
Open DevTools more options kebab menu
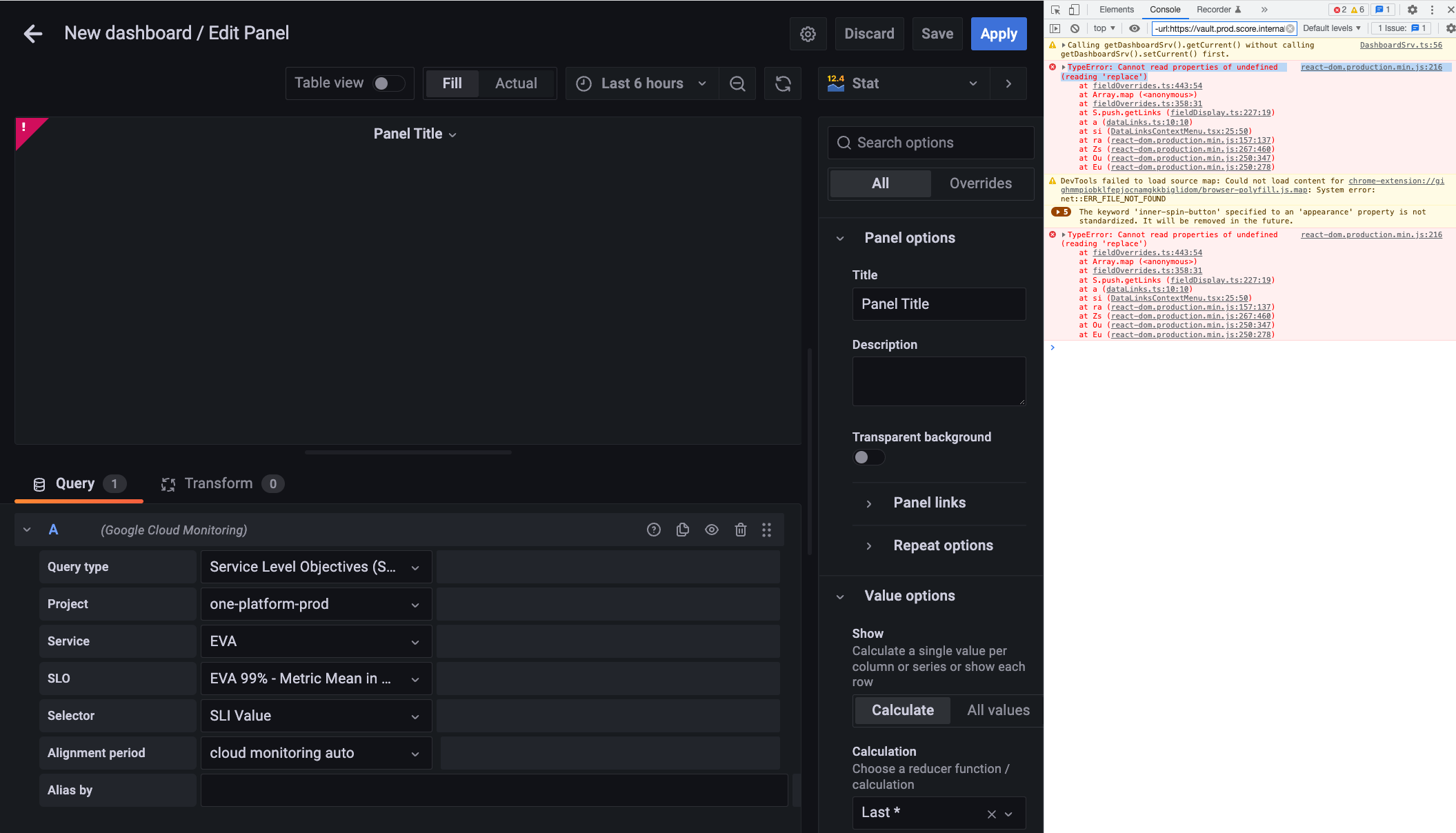pos(1432,10)
